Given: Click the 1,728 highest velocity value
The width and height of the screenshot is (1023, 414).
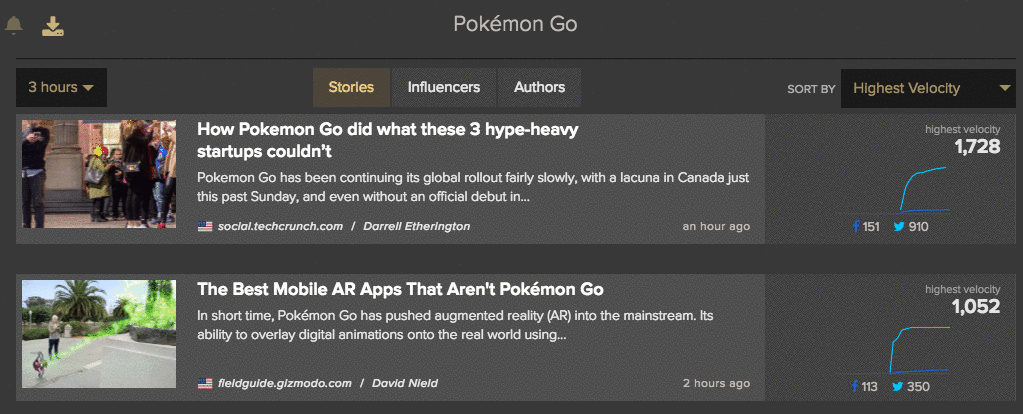Looking at the screenshot, I should pos(977,147).
